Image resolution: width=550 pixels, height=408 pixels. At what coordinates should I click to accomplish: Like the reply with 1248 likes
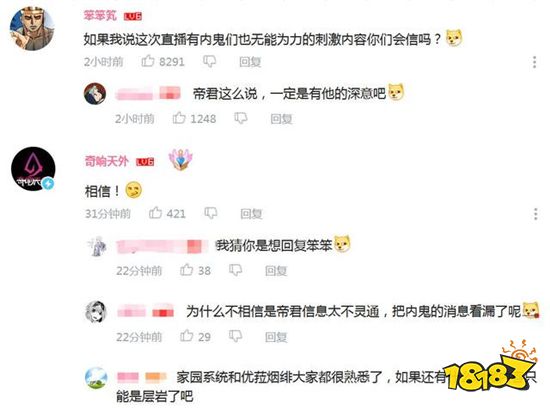[179, 118]
